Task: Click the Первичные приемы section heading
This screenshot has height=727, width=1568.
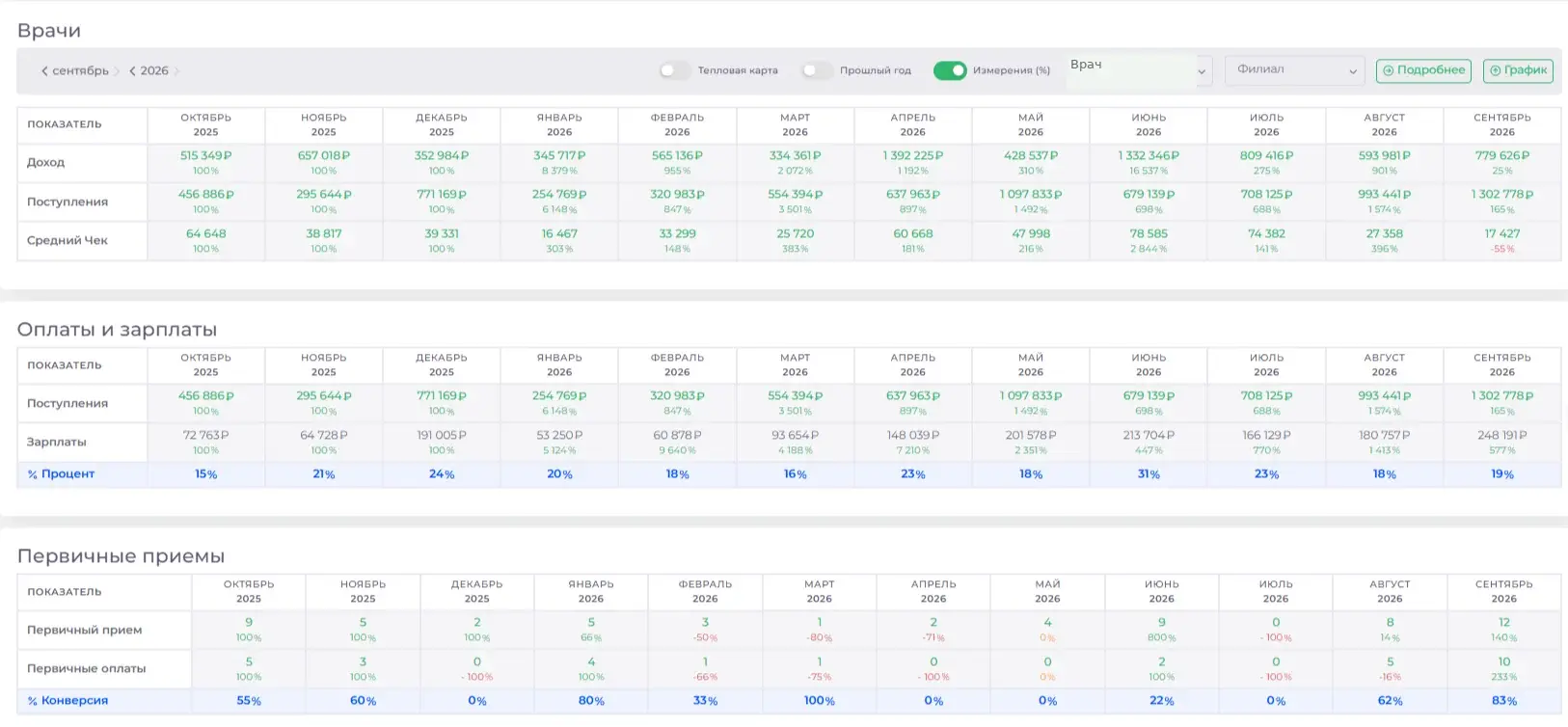Action: click(121, 556)
